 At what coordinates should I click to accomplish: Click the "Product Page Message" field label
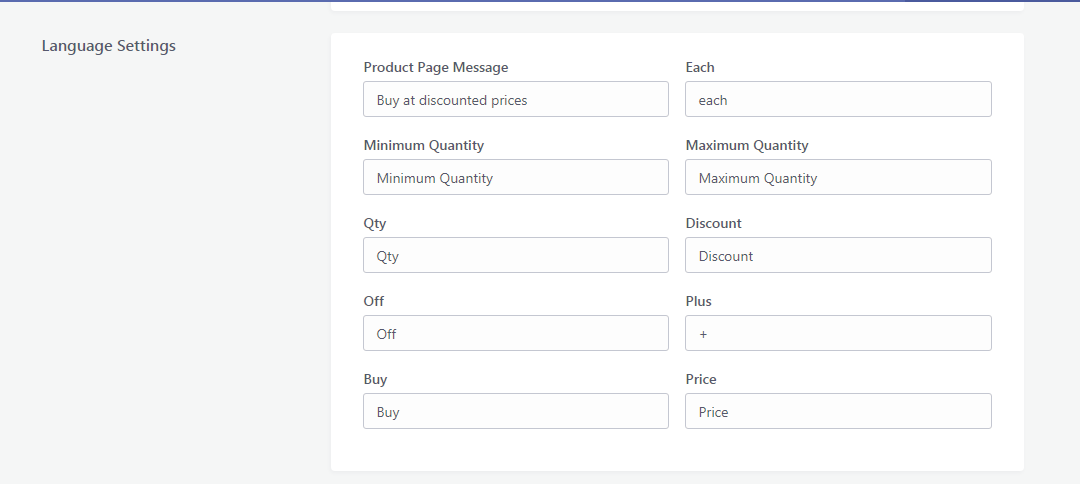coord(436,67)
